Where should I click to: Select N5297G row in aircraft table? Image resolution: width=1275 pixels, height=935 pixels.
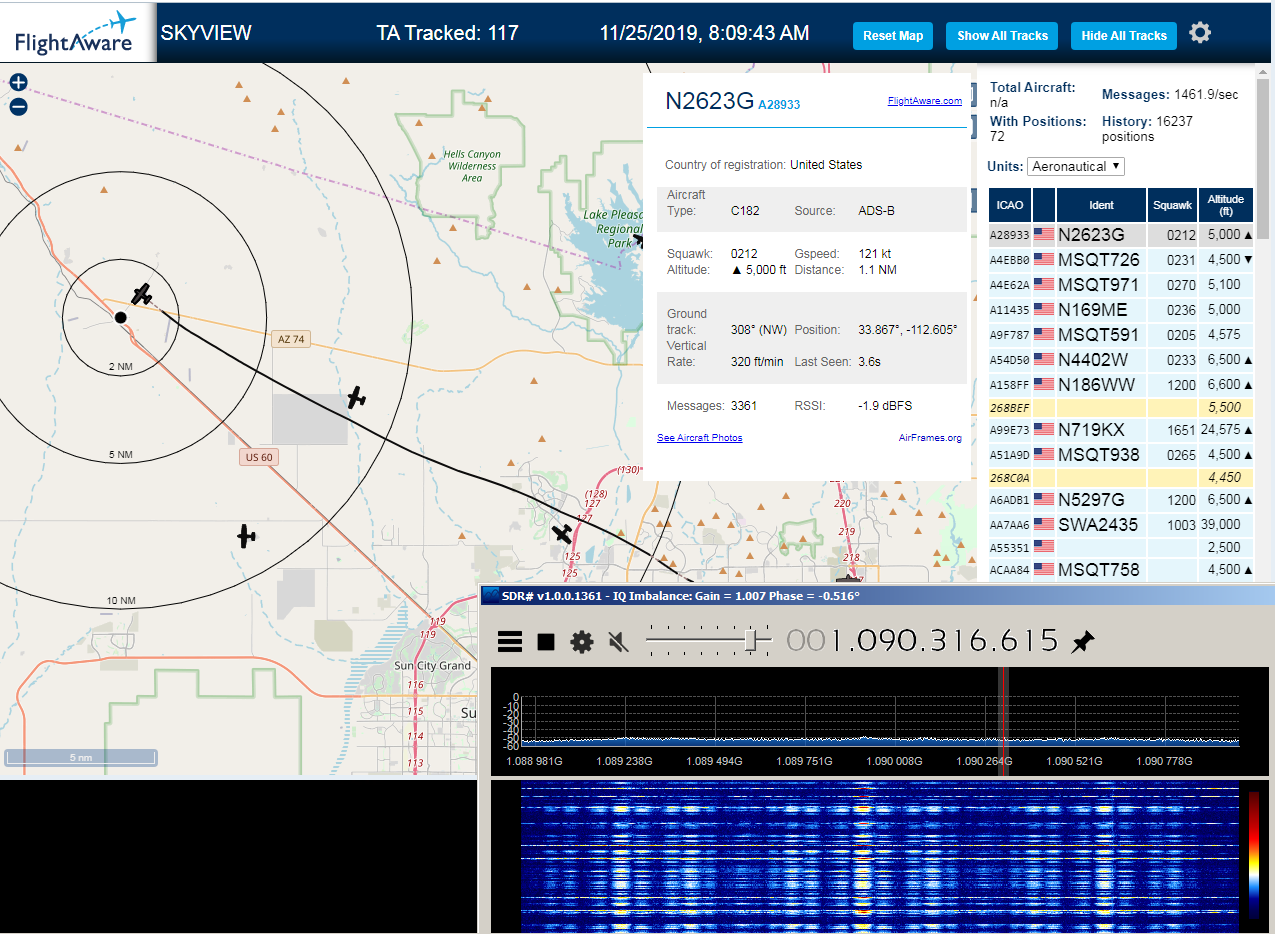1121,500
